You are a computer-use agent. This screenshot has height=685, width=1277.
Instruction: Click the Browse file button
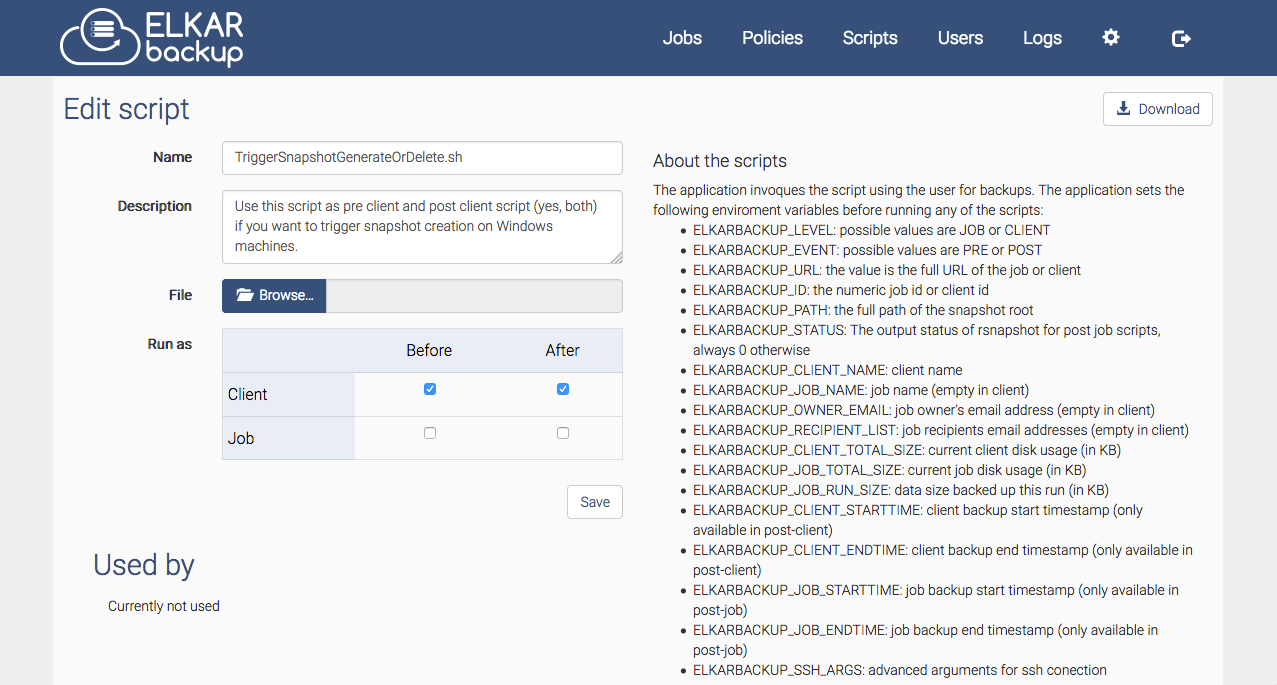[x=275, y=296]
